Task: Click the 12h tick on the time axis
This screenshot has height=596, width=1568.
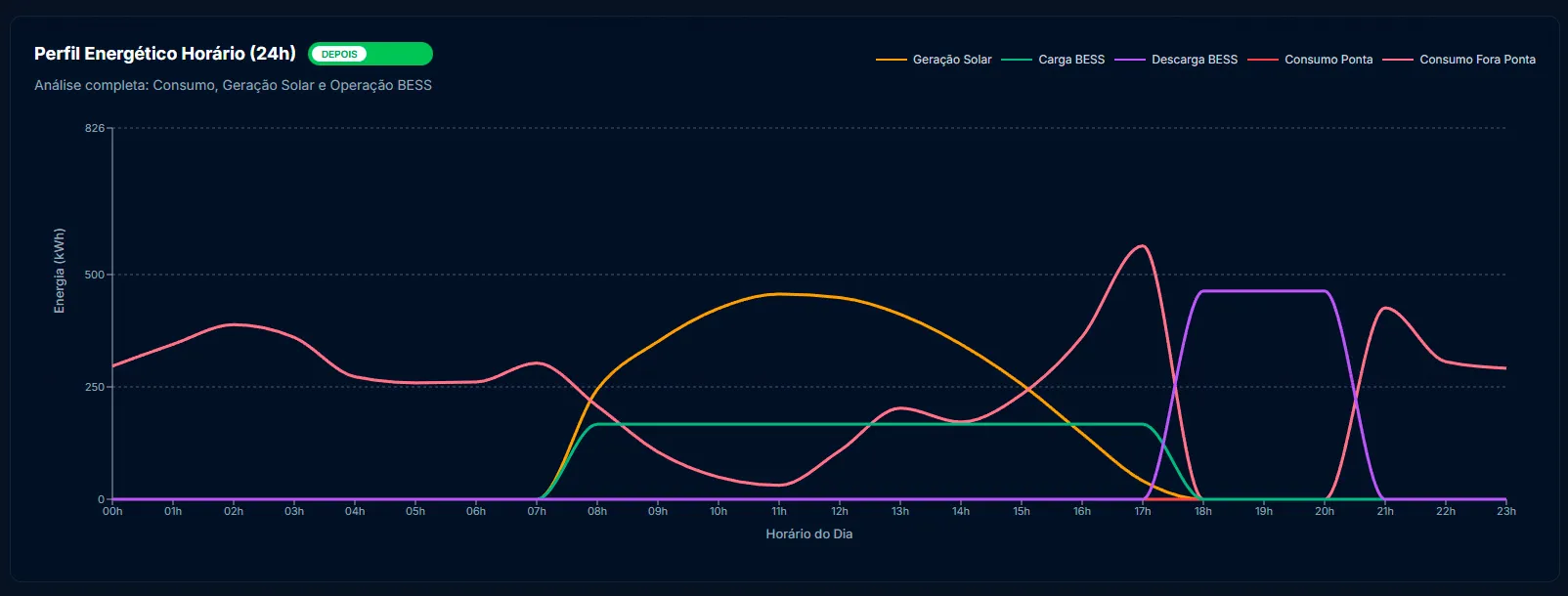Action: (840, 511)
